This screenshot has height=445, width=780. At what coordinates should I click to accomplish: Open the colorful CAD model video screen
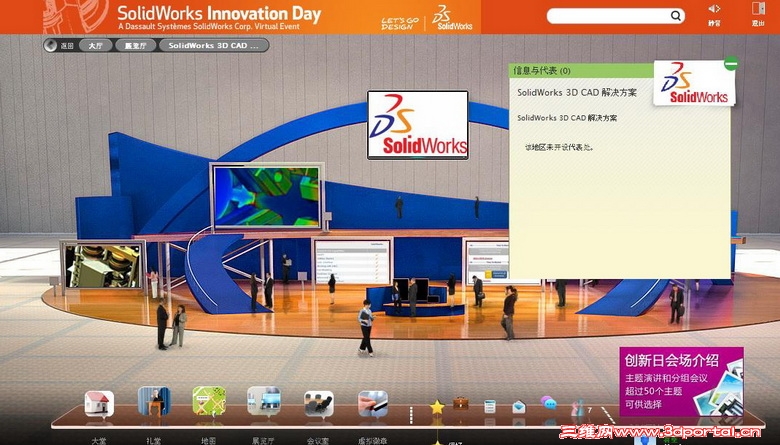pyautogui.click(x=267, y=196)
